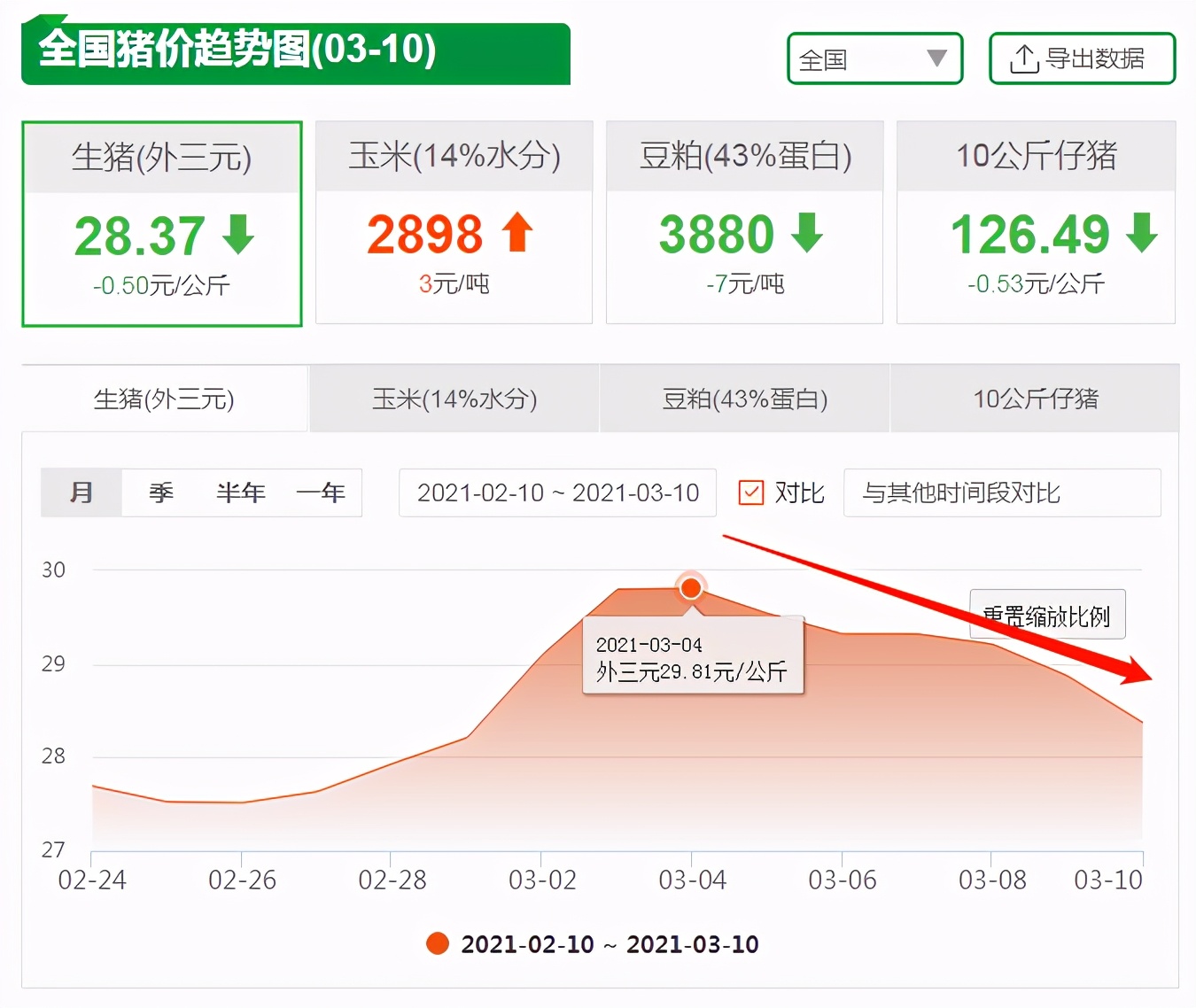Click the upload icon in 导出数据
The image size is (1196, 1008).
pos(1024,59)
